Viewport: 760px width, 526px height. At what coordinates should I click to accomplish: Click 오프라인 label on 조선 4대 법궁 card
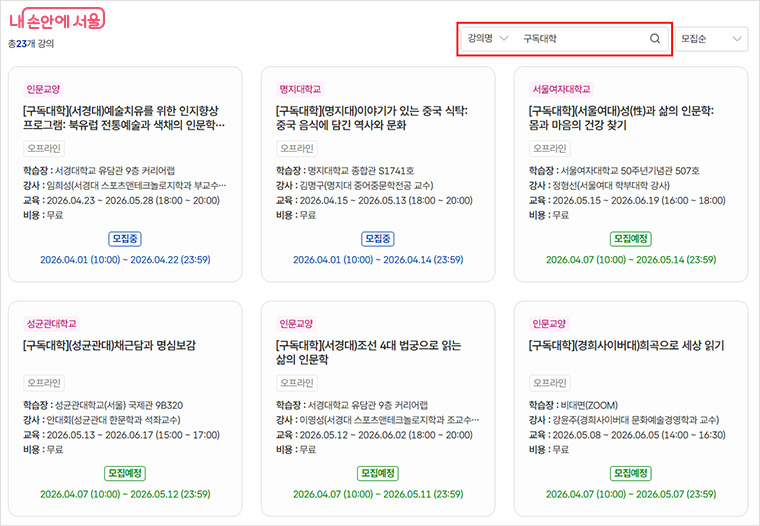[297, 383]
